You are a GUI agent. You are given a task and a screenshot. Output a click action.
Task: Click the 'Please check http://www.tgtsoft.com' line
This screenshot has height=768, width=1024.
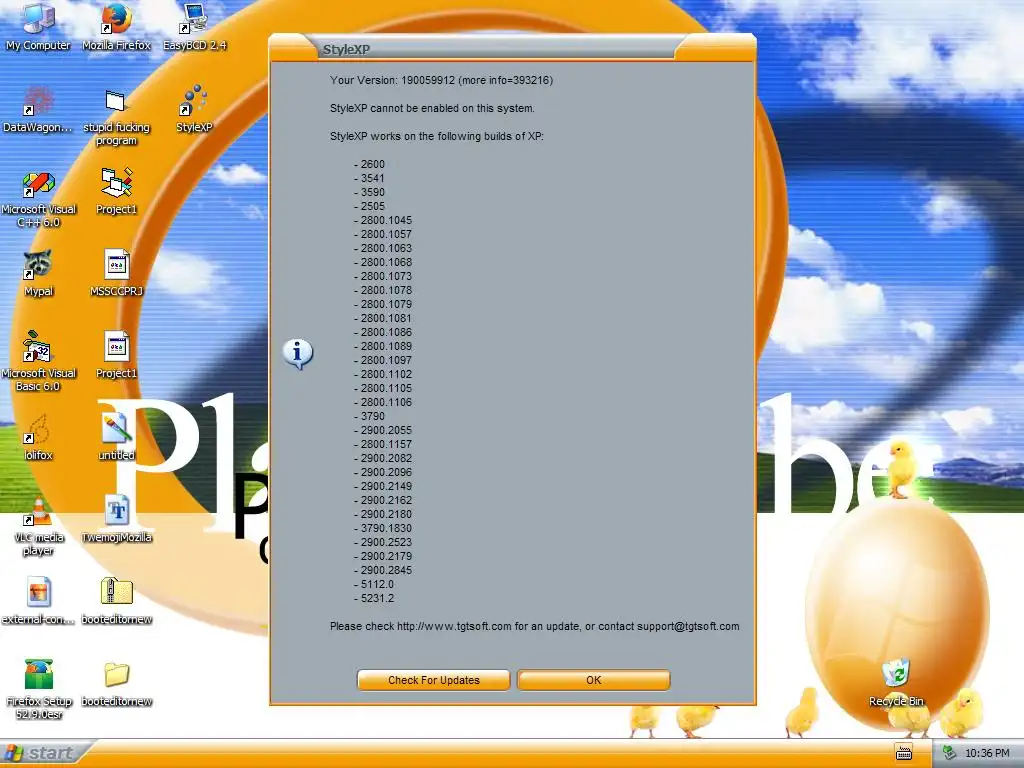(x=535, y=626)
